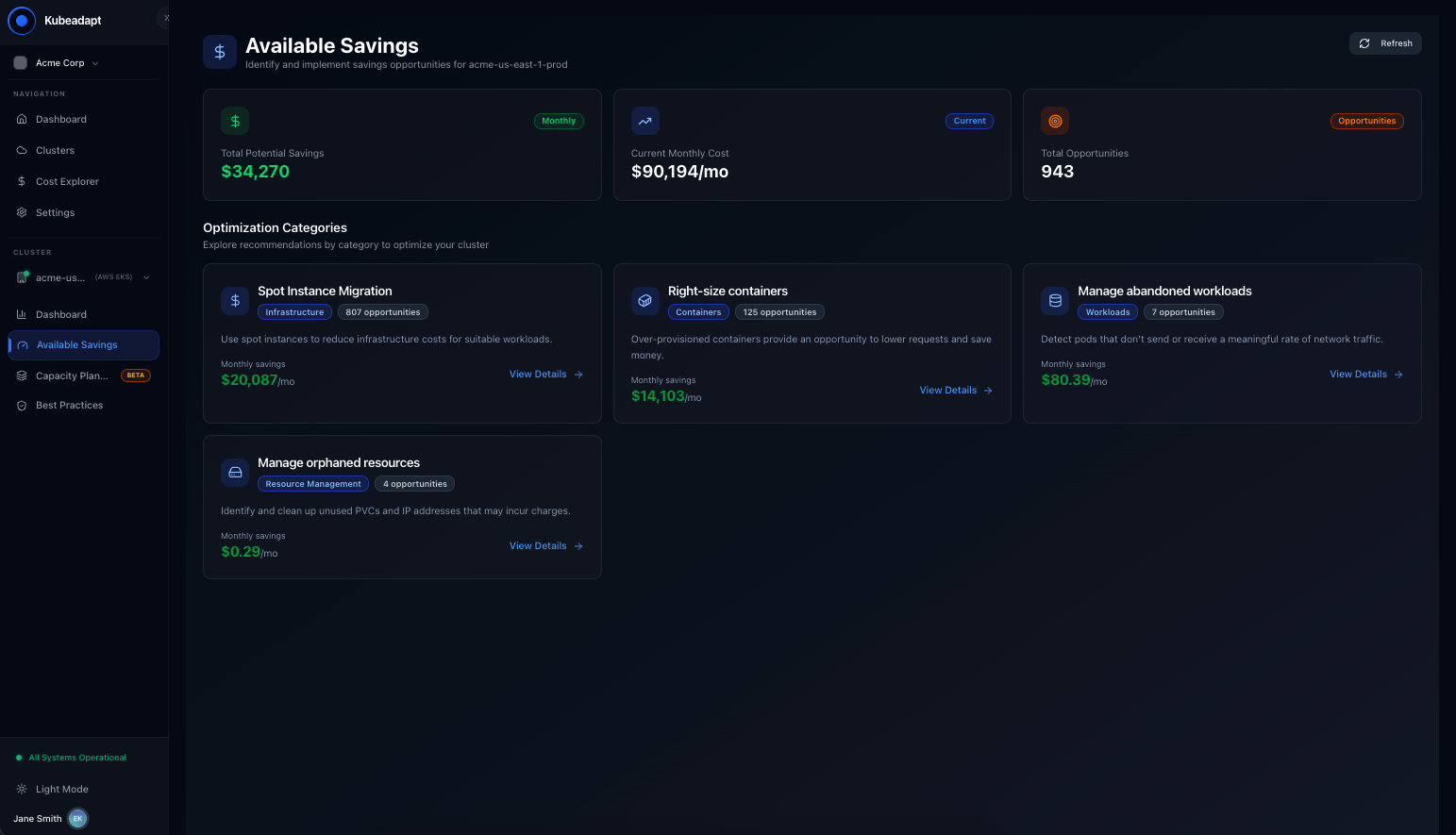This screenshot has width=1456, height=835.
Task: Click the Spot Instance Migration dollar icon
Action: 235,301
